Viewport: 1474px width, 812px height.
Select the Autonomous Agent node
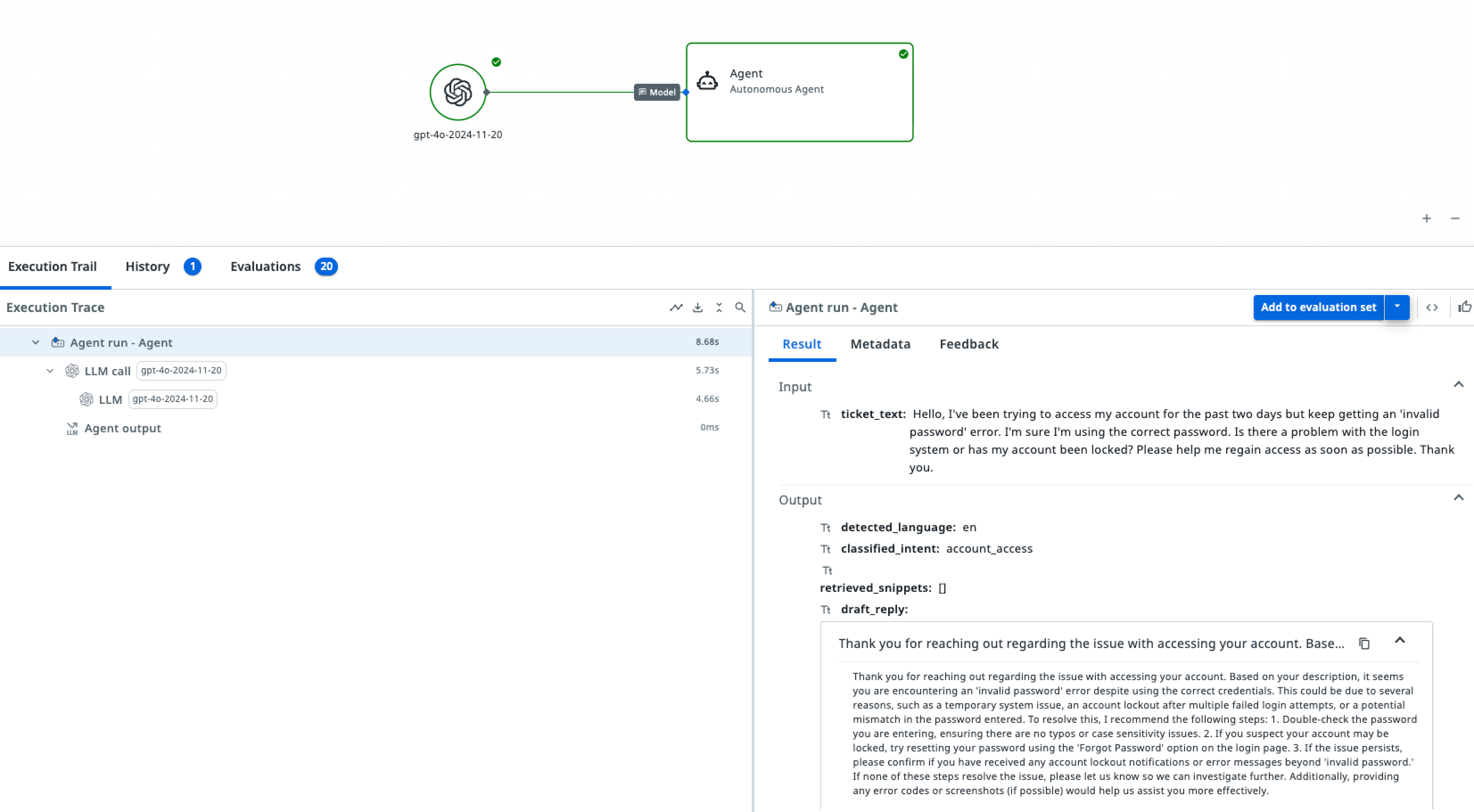tap(799, 92)
